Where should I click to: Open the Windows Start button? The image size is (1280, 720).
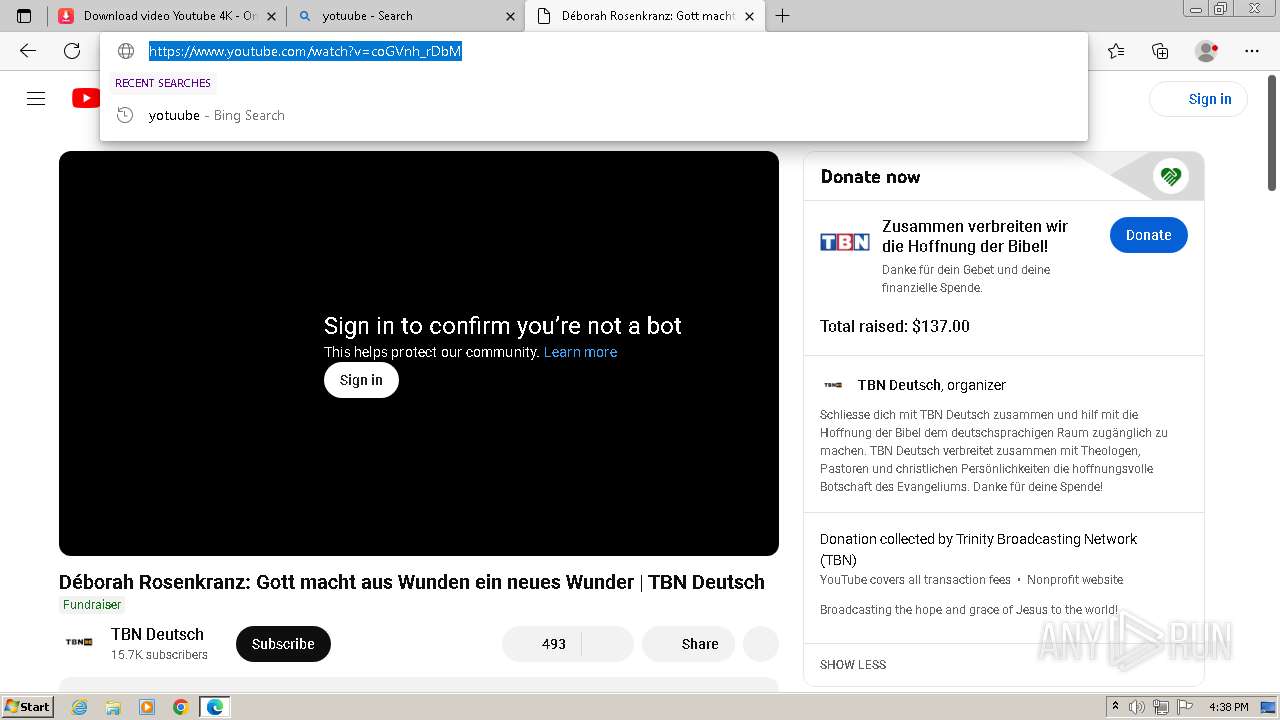[27, 707]
